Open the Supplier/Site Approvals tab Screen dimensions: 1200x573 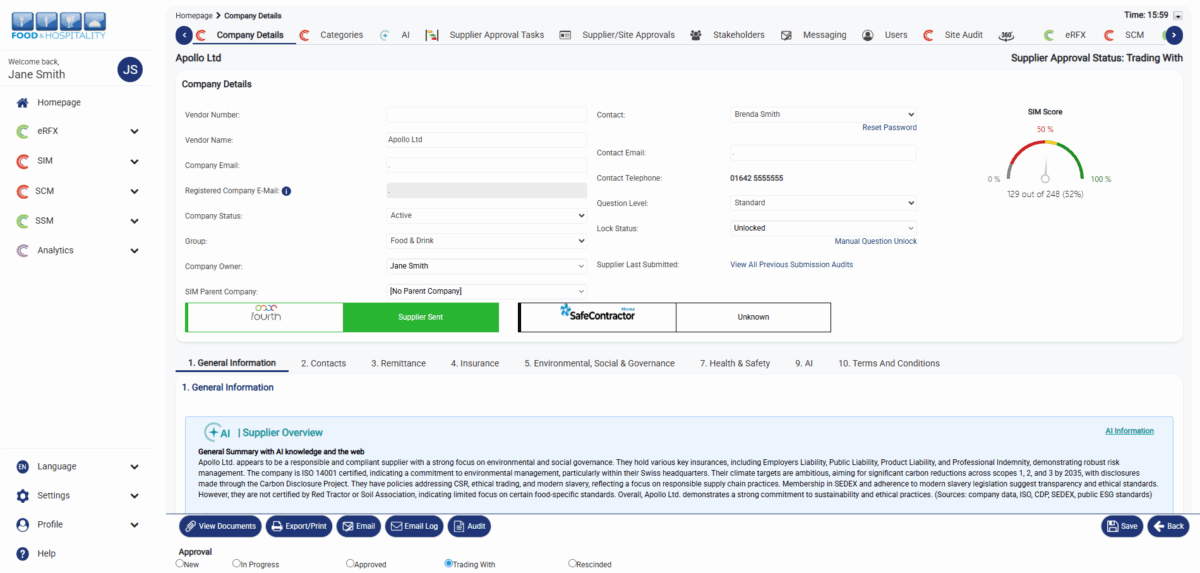(x=626, y=35)
